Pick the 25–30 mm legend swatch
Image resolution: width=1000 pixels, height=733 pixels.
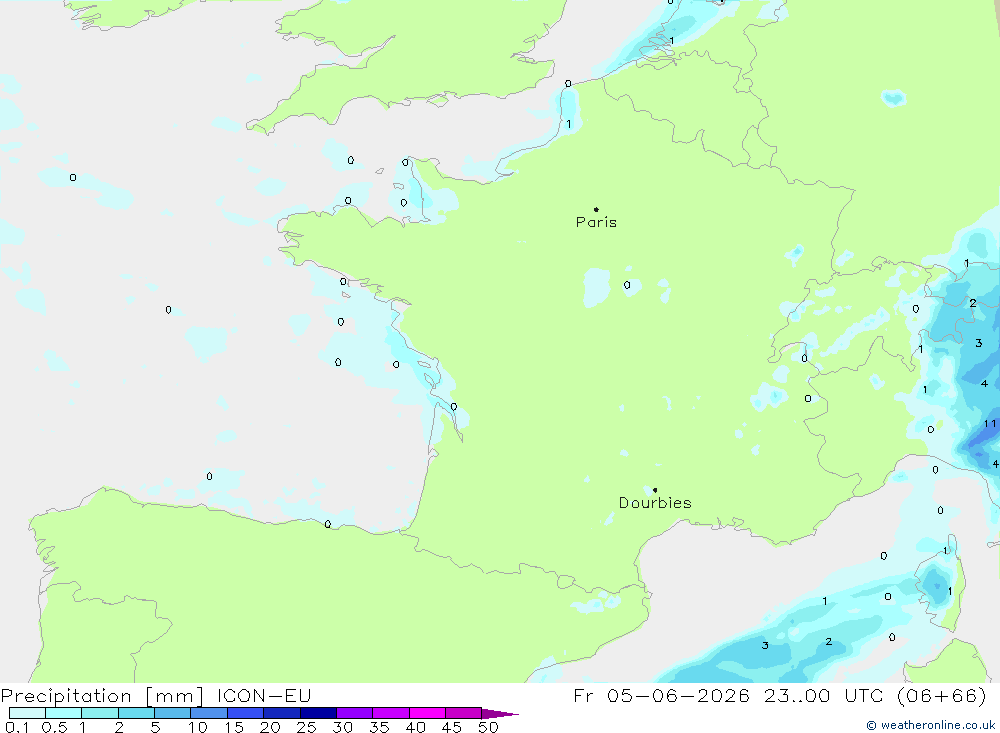pos(318,713)
